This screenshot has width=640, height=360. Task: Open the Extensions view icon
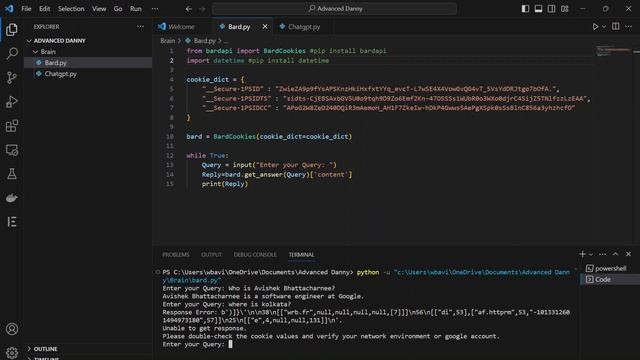point(12,126)
